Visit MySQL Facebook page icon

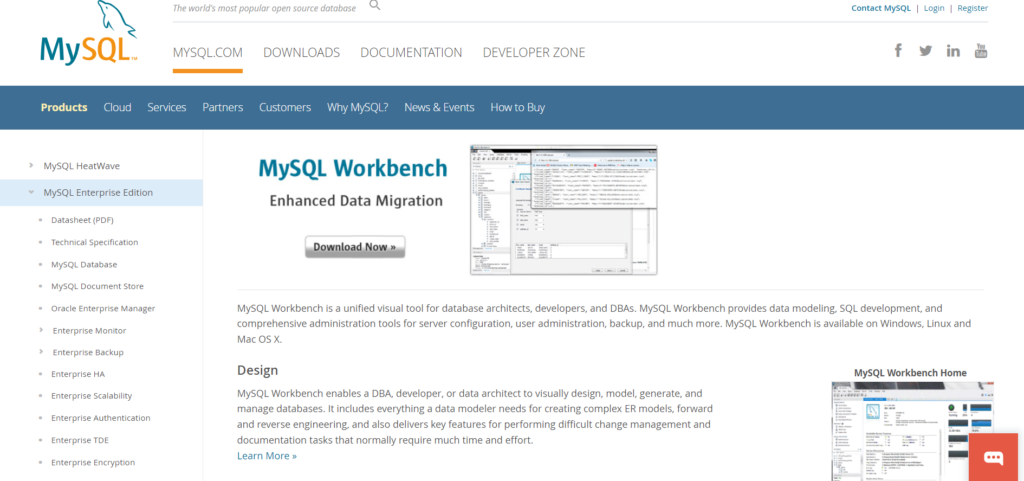pyautogui.click(x=899, y=50)
